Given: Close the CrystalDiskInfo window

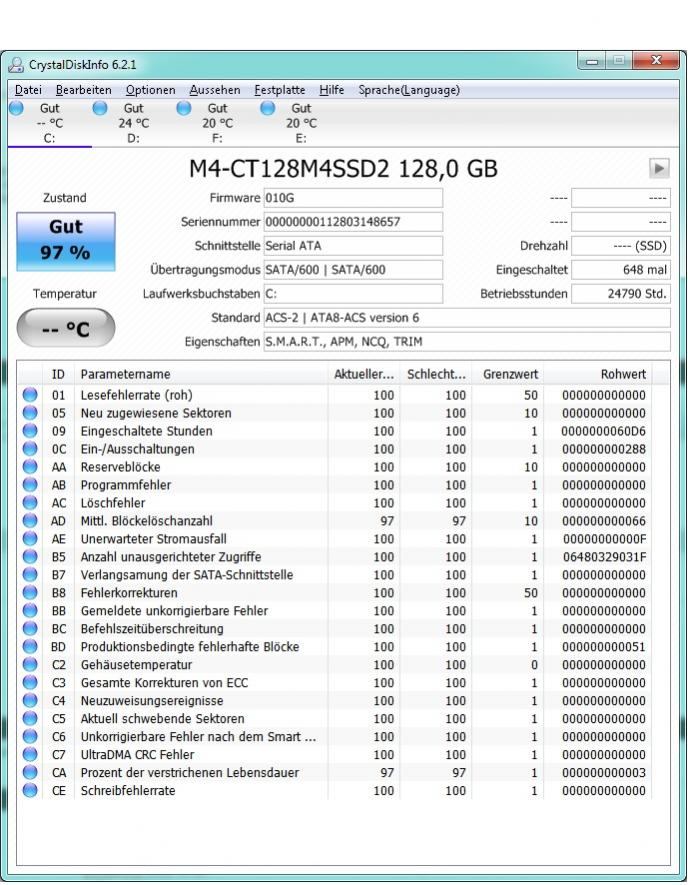Looking at the screenshot, I should 655,60.
